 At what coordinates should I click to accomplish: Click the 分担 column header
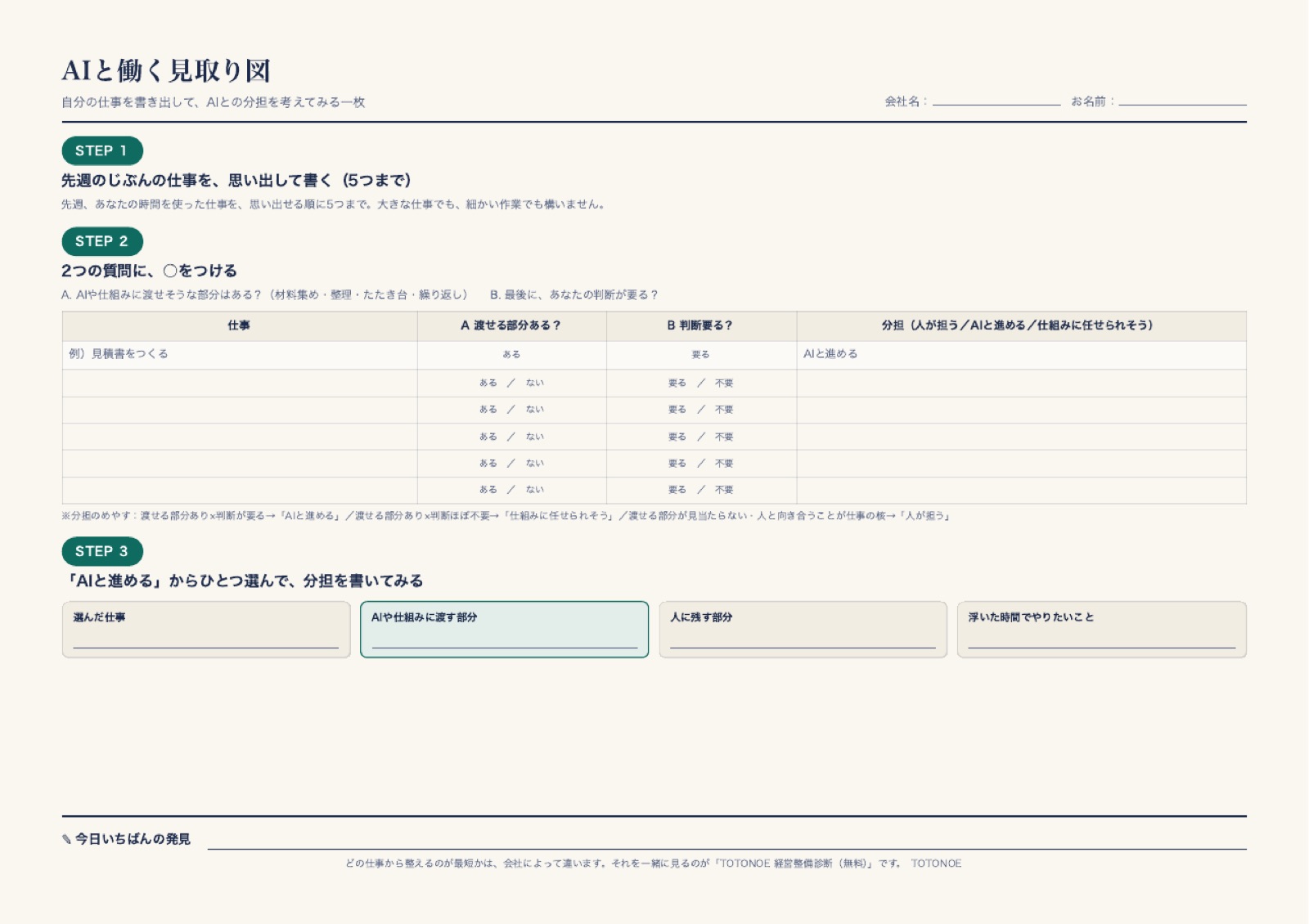pos(1020,325)
